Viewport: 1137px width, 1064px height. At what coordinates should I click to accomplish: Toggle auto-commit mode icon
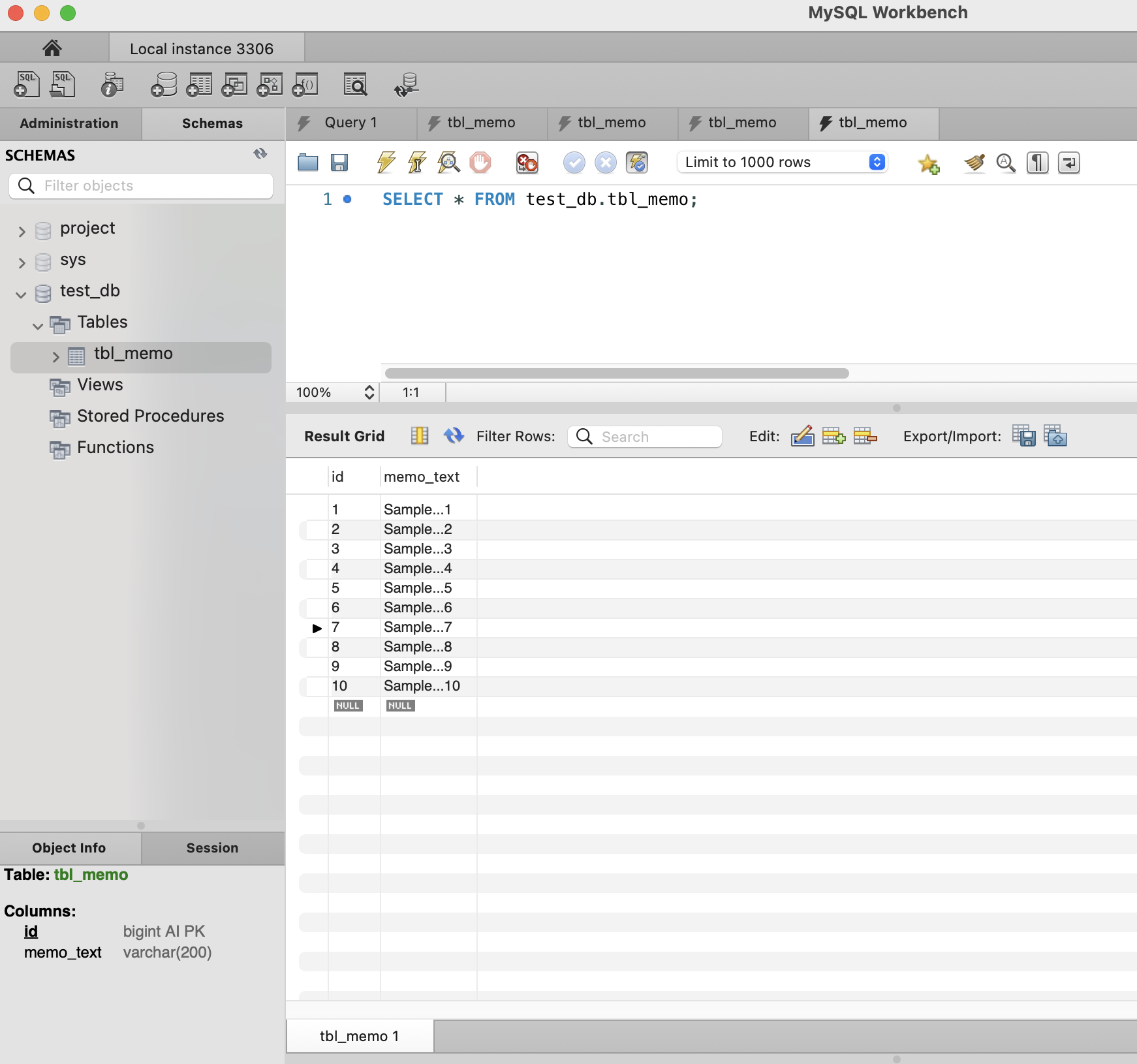[x=637, y=163]
